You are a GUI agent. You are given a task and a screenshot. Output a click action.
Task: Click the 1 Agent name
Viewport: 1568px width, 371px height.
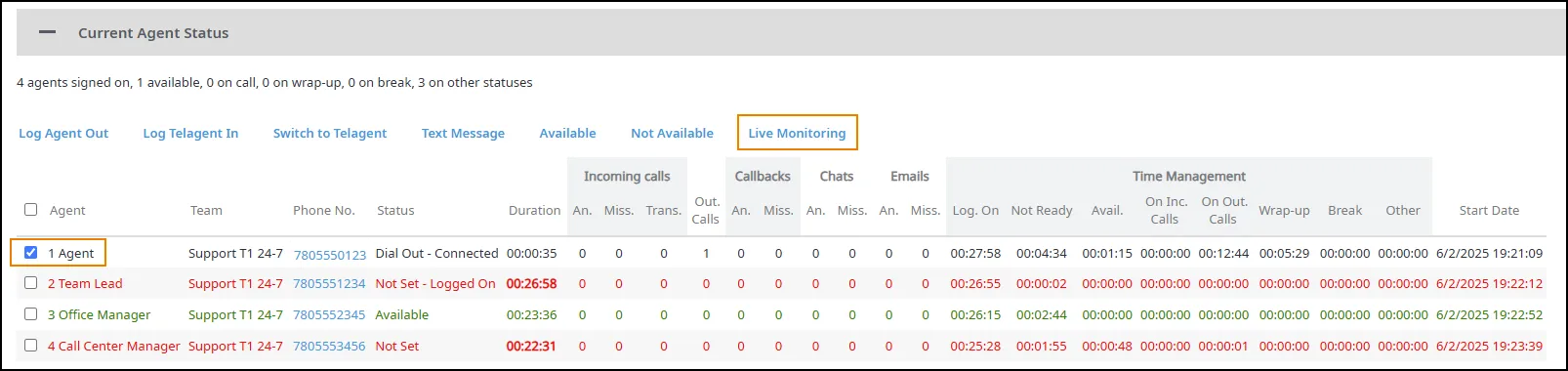click(71, 253)
